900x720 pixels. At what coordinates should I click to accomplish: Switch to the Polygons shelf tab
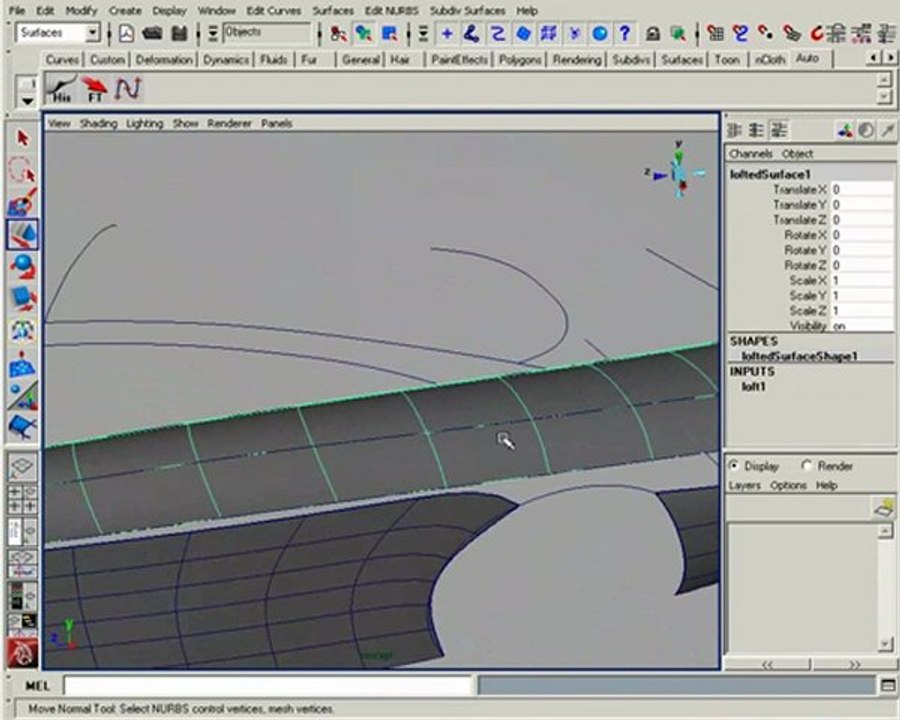[x=519, y=60]
